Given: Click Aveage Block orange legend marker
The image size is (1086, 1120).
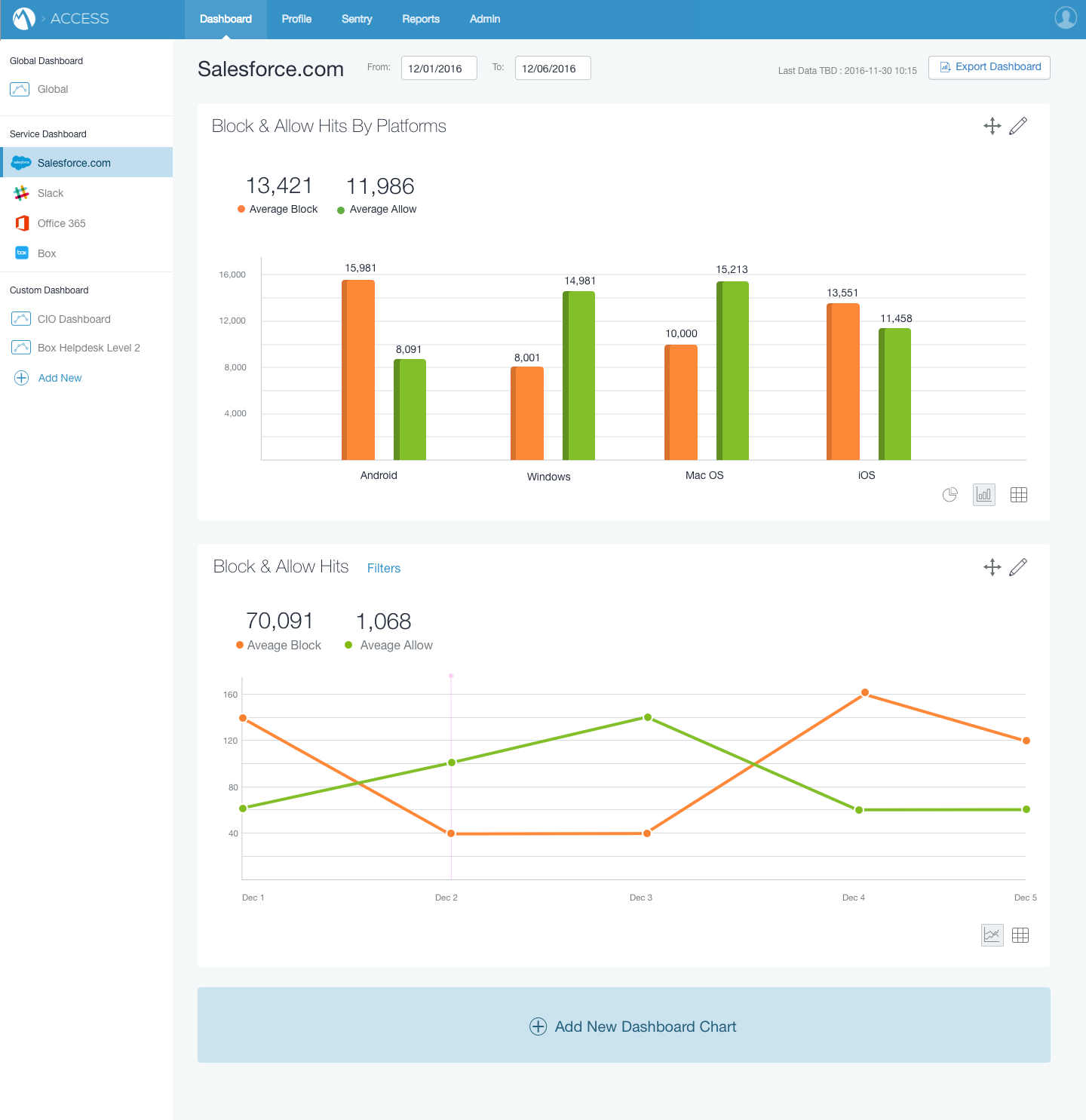Looking at the screenshot, I should [240, 645].
